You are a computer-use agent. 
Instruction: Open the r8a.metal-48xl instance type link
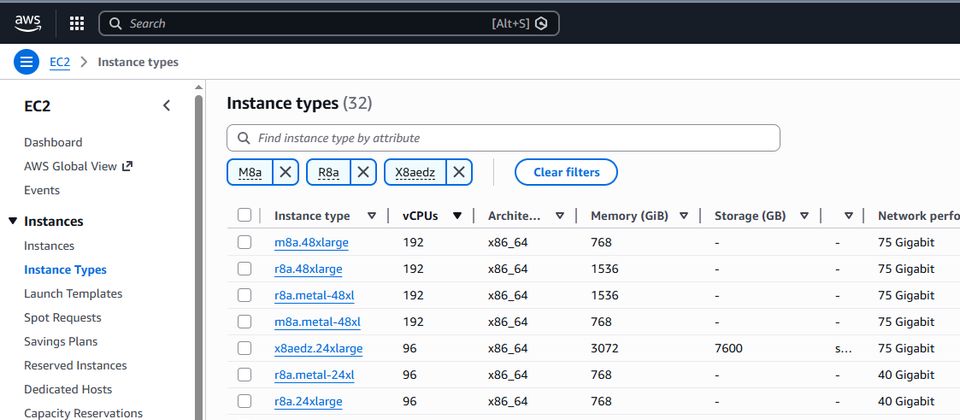314,295
